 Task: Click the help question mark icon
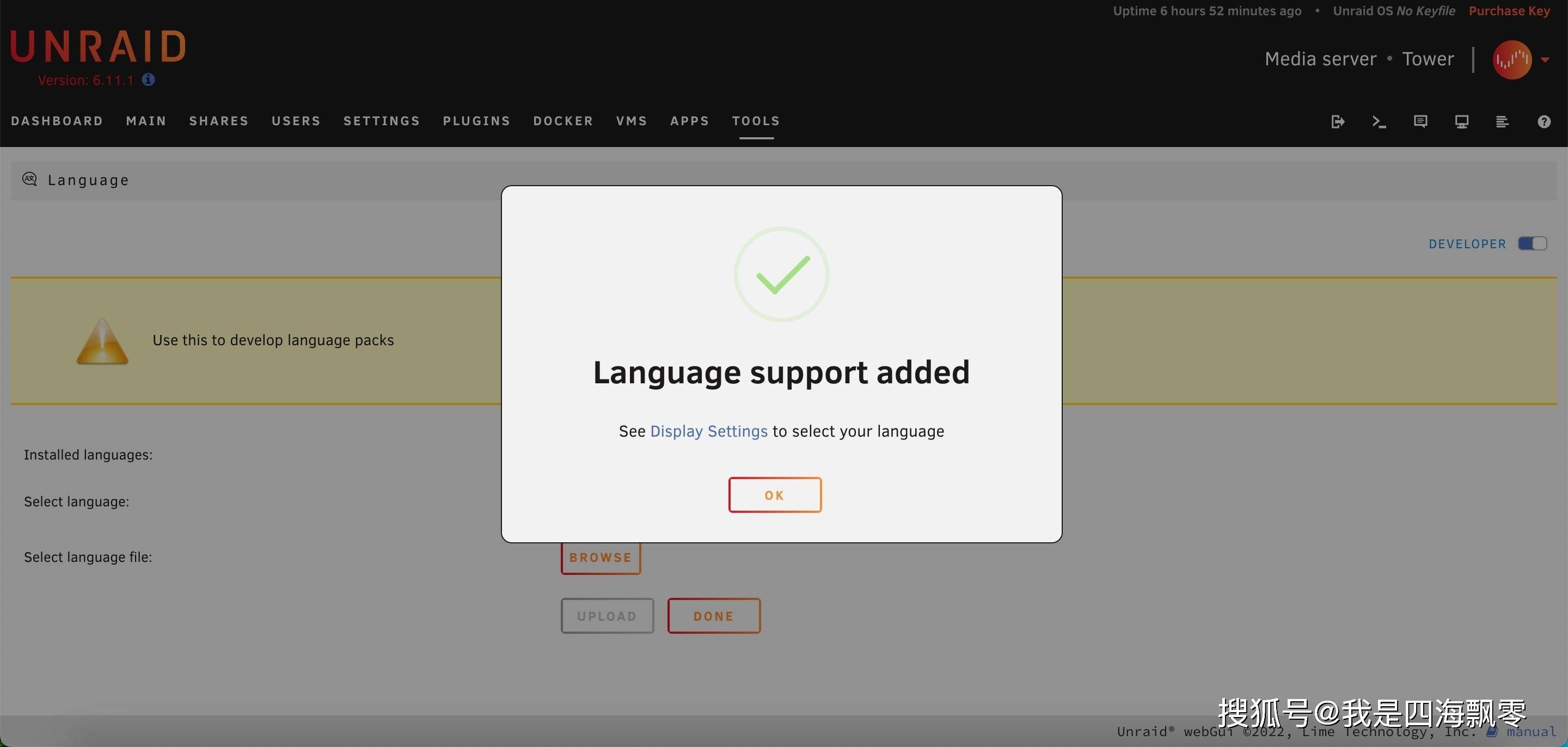tap(1543, 122)
